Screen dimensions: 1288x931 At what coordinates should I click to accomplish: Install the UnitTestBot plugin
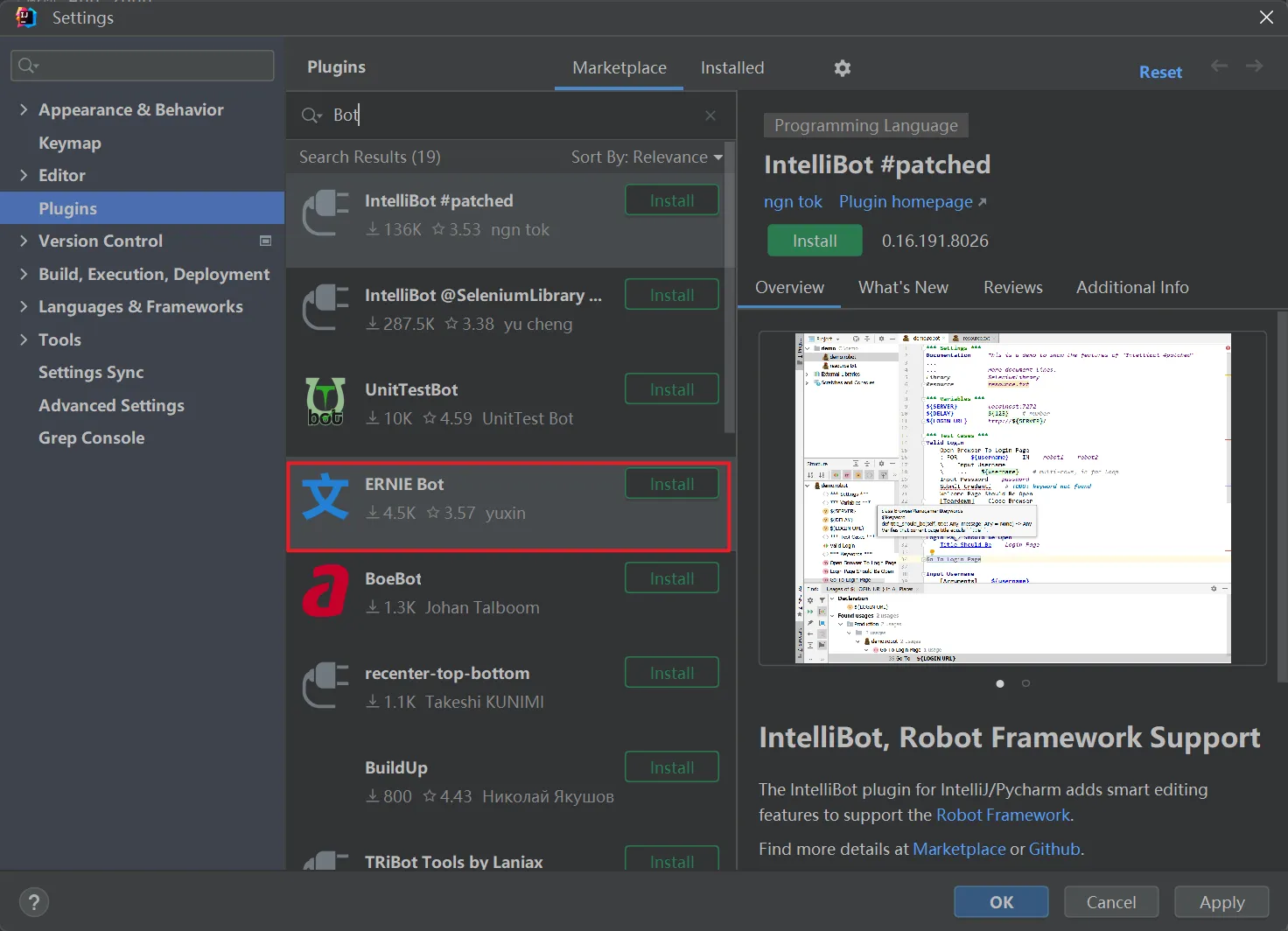[x=672, y=389]
